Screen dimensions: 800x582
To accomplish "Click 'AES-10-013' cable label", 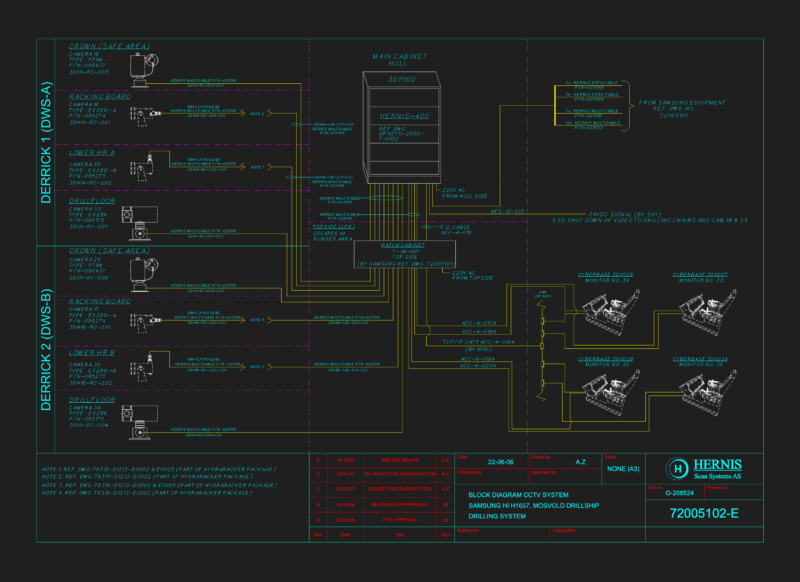I will coord(507,211).
